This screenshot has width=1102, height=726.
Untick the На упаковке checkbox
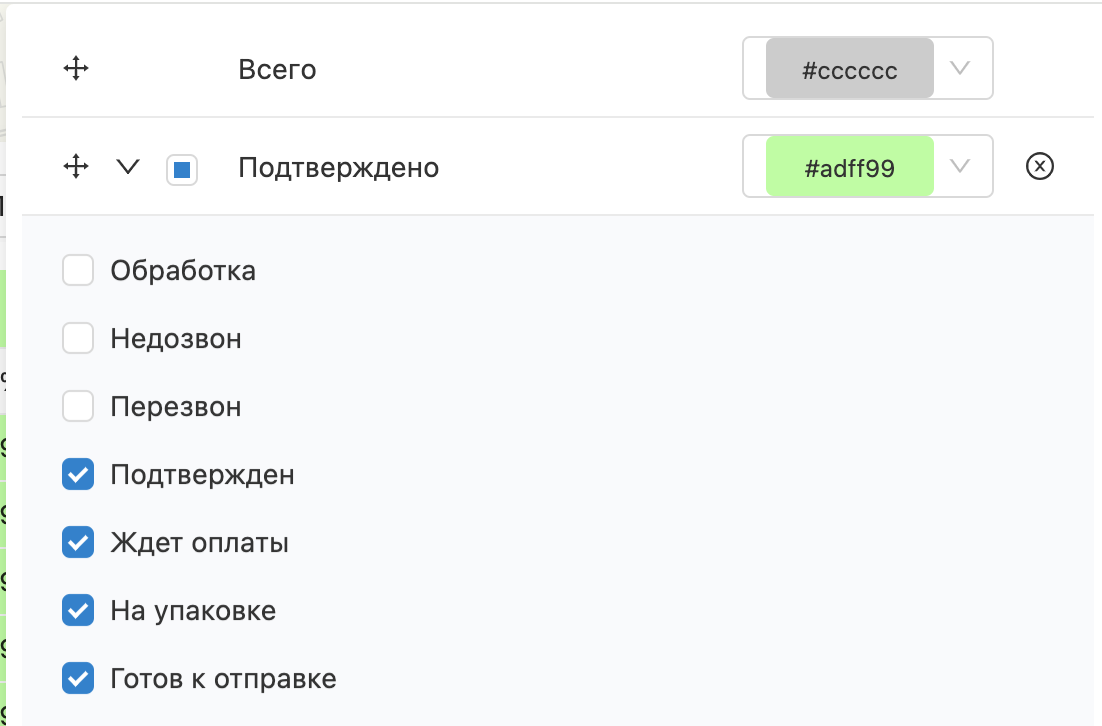78,610
